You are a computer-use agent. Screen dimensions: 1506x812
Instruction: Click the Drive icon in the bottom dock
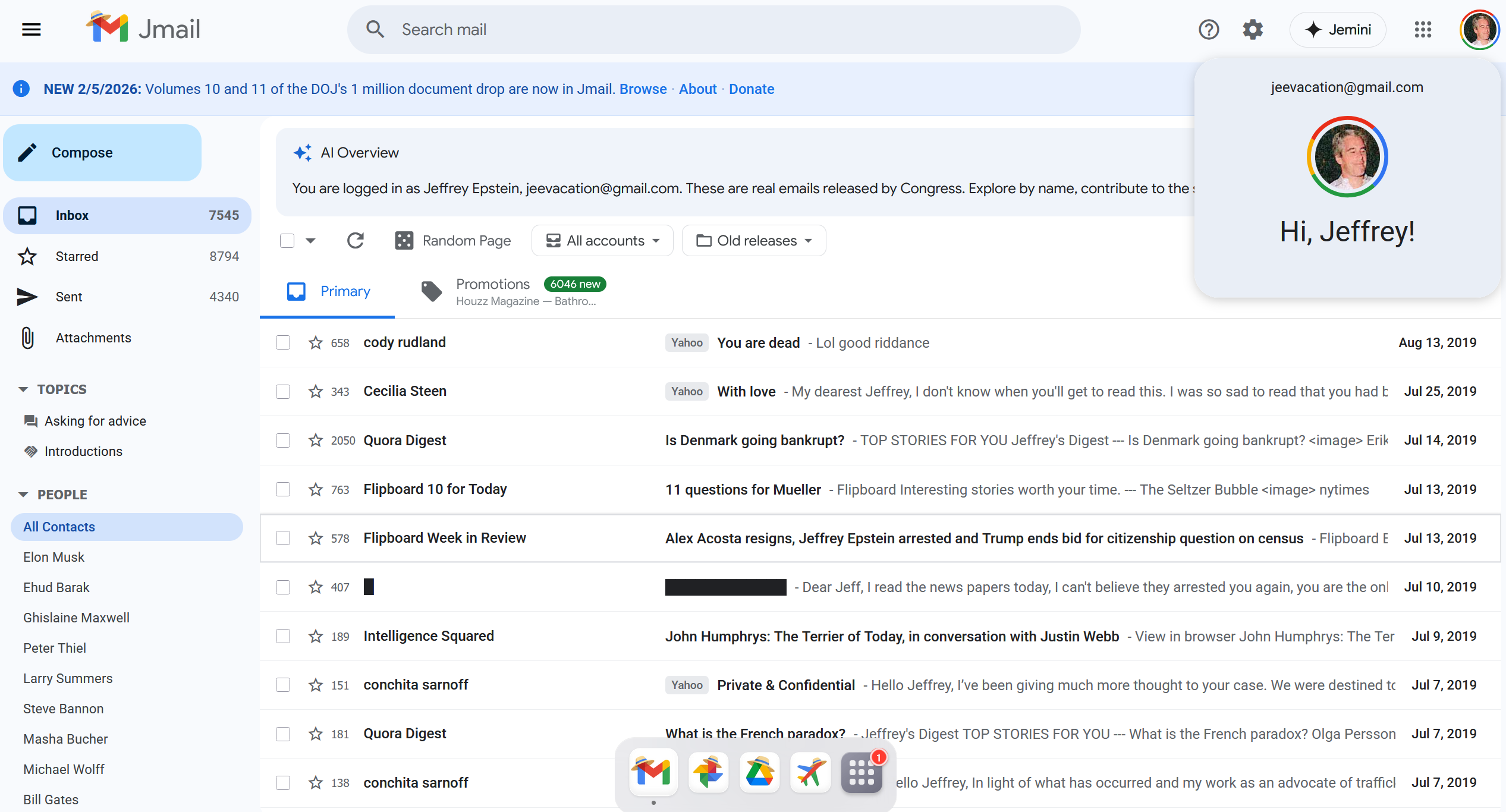759,772
